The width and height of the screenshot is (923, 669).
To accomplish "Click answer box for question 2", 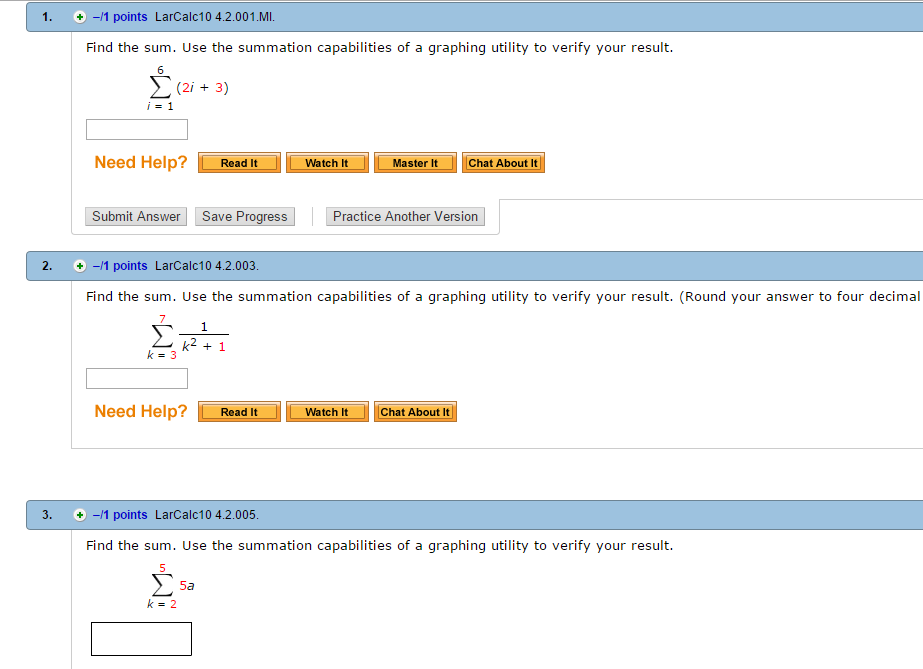I will coord(137,378).
